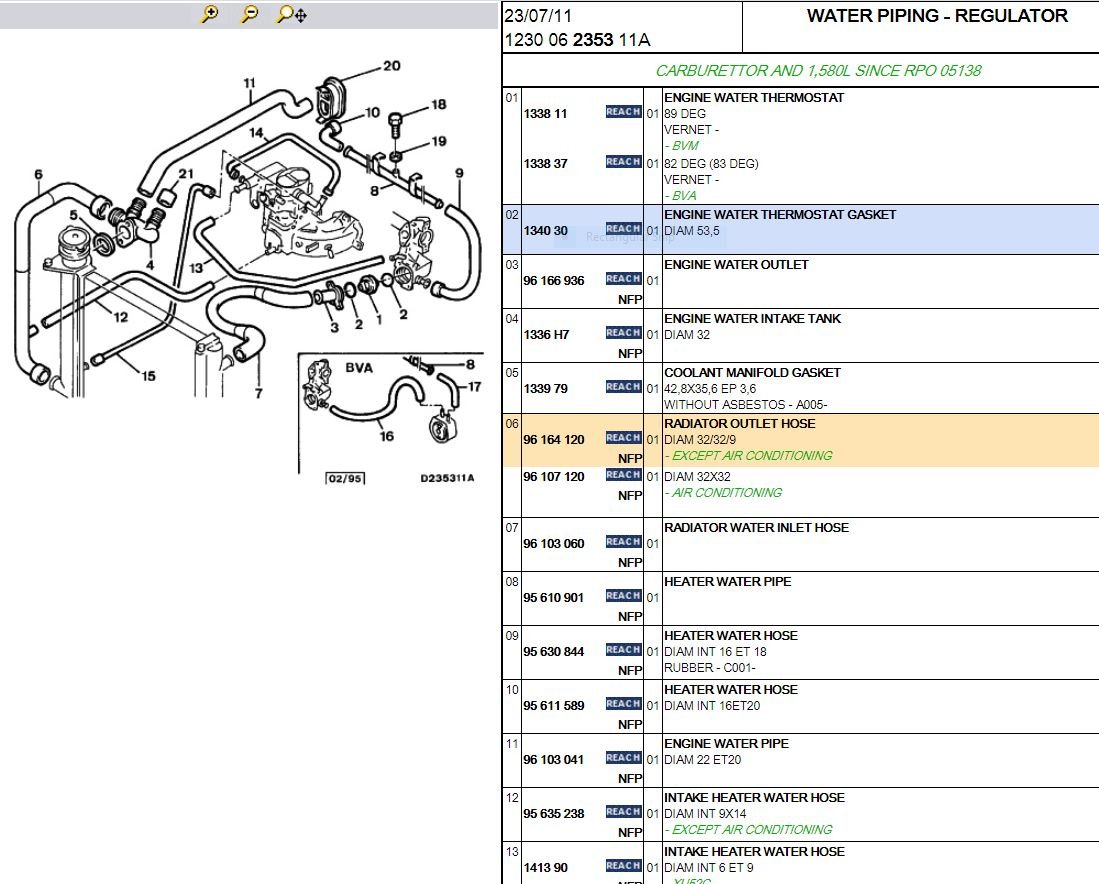
Task: Click callout number 11 in diagram
Action: pos(250,83)
